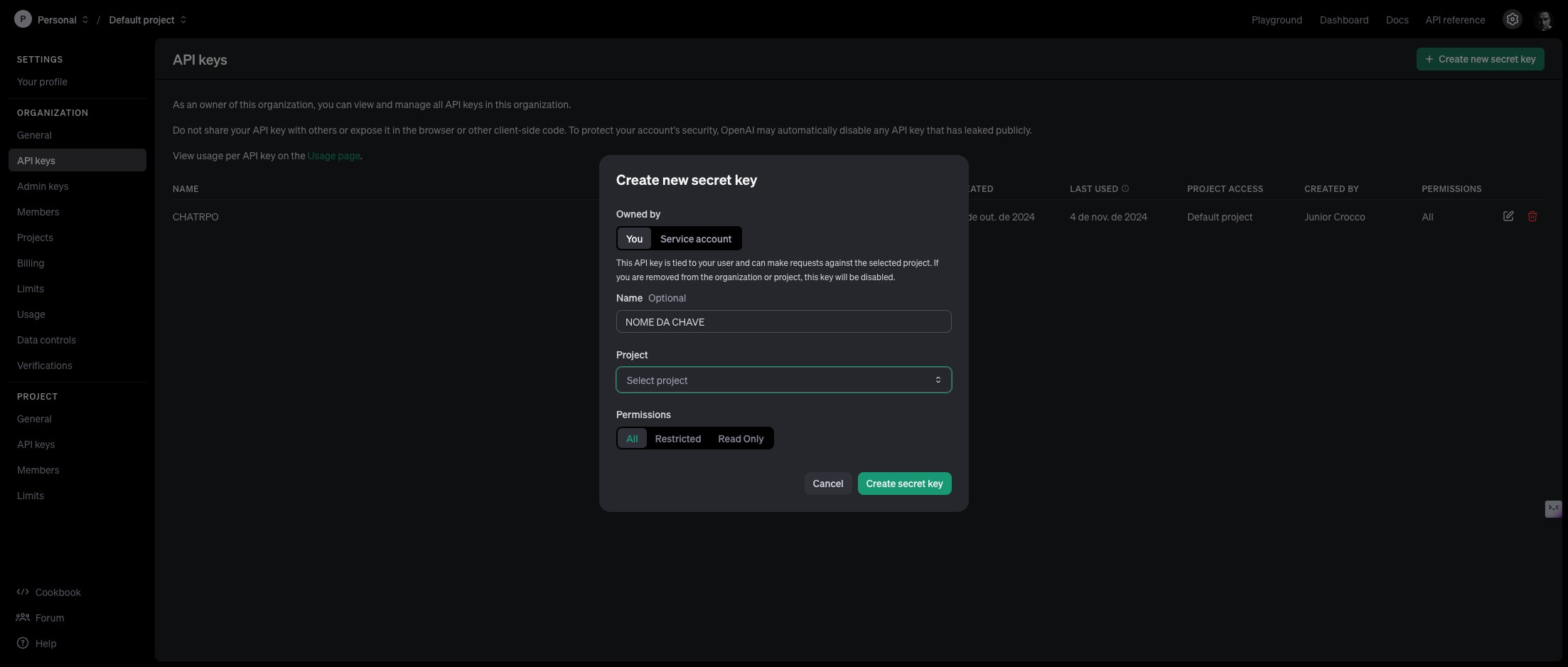This screenshot has height=667, width=1568.
Task: Click the Forum people icon
Action: (23, 618)
